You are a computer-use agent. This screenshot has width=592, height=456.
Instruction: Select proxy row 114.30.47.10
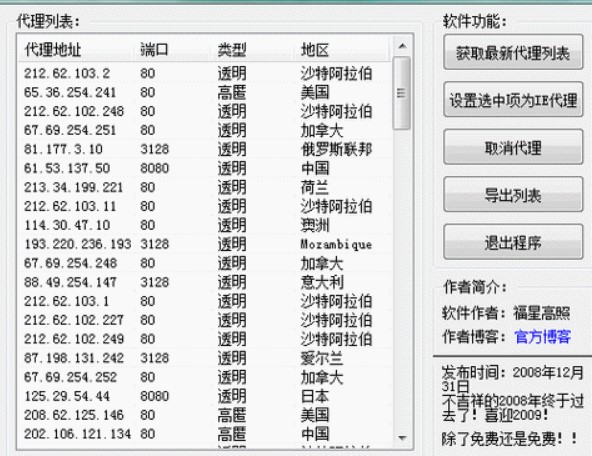[205, 225]
